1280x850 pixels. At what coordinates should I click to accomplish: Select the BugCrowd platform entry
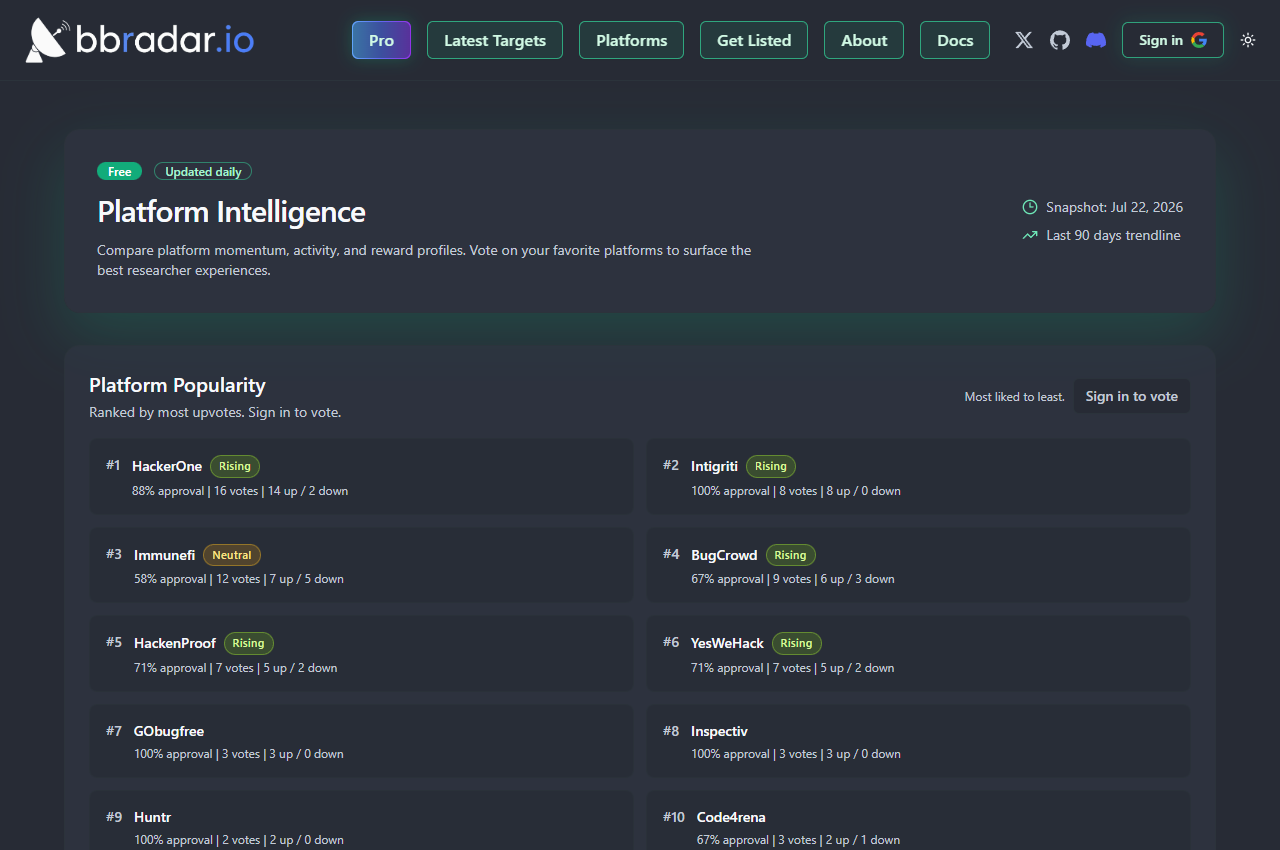coord(918,565)
